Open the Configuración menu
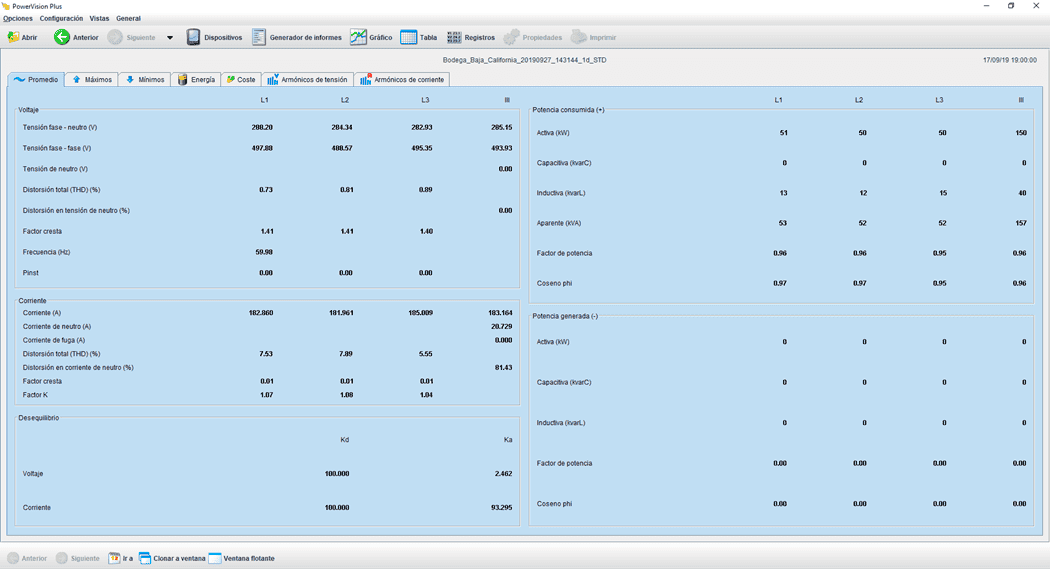 (x=62, y=19)
